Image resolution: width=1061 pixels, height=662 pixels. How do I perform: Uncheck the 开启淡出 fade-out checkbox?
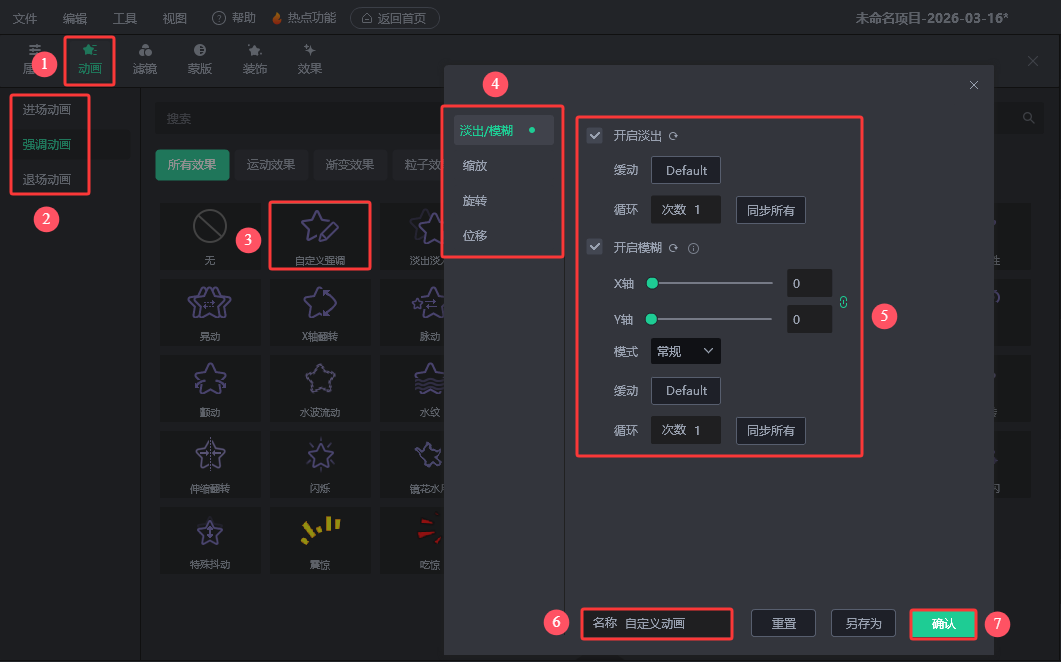[x=595, y=136]
